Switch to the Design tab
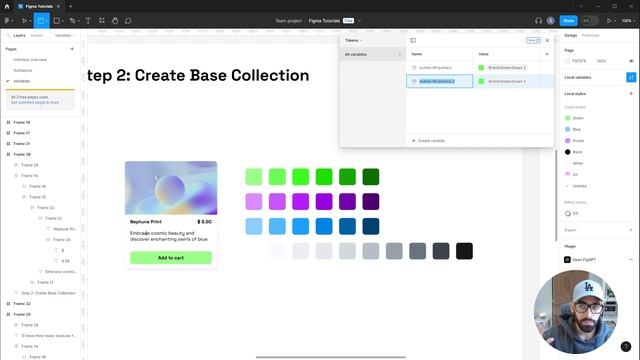Image resolution: width=640 pixels, height=360 pixels. tap(571, 36)
